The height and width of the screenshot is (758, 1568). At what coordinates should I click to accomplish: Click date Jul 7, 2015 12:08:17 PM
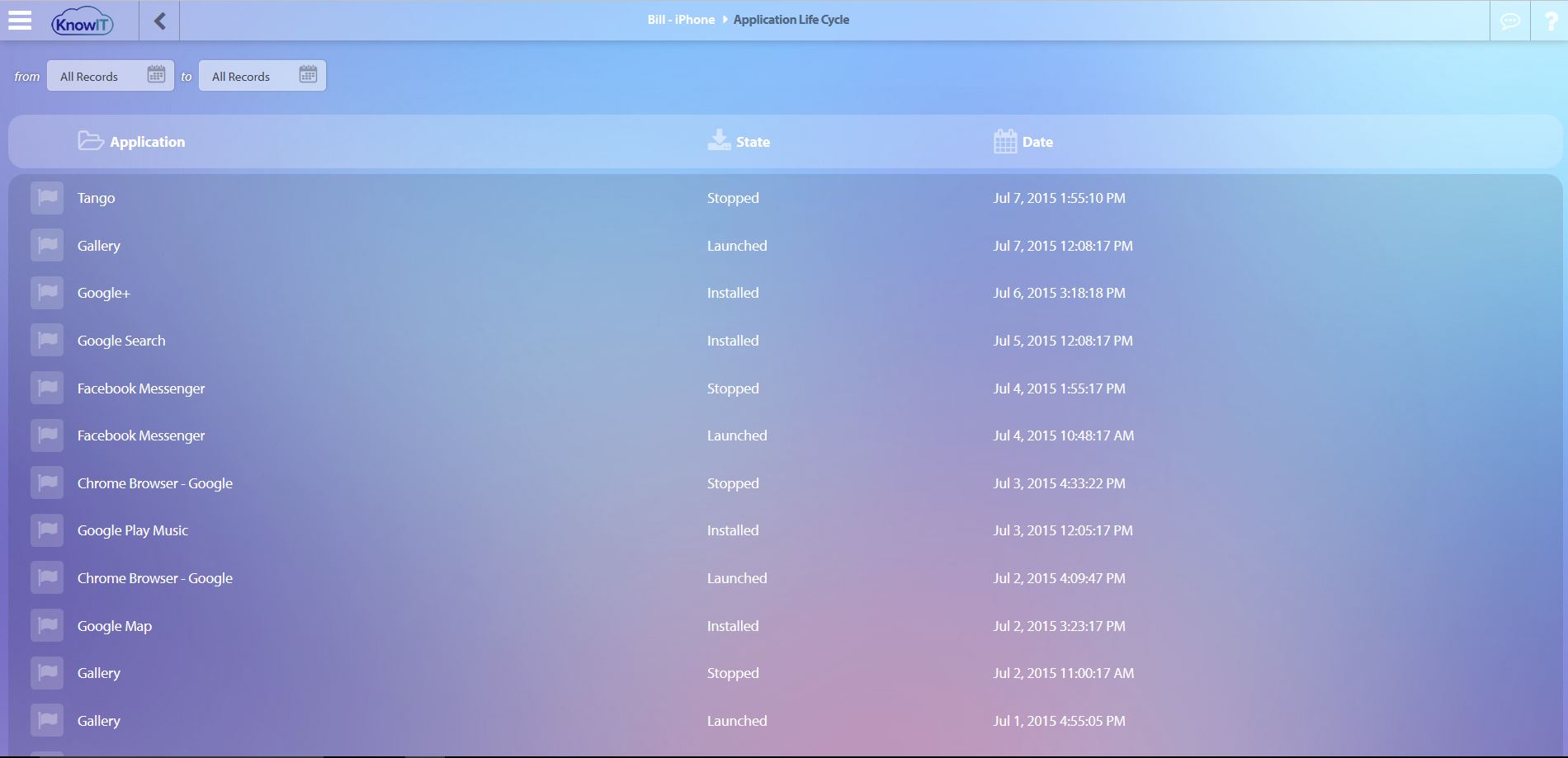click(x=1063, y=246)
